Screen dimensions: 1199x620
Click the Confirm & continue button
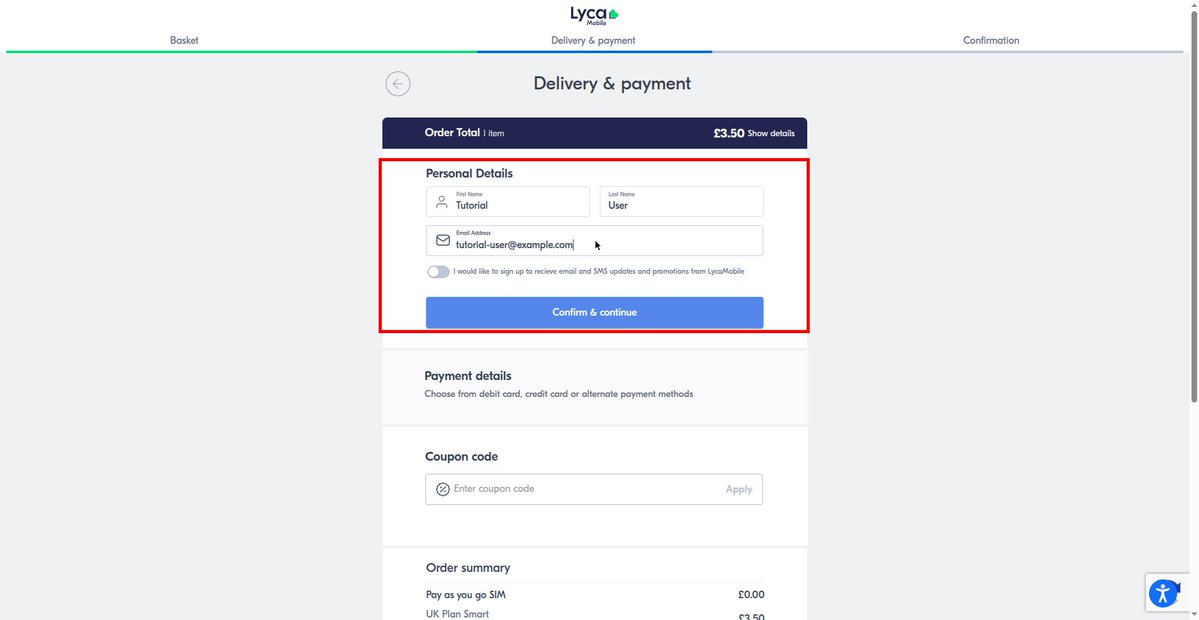[594, 313]
